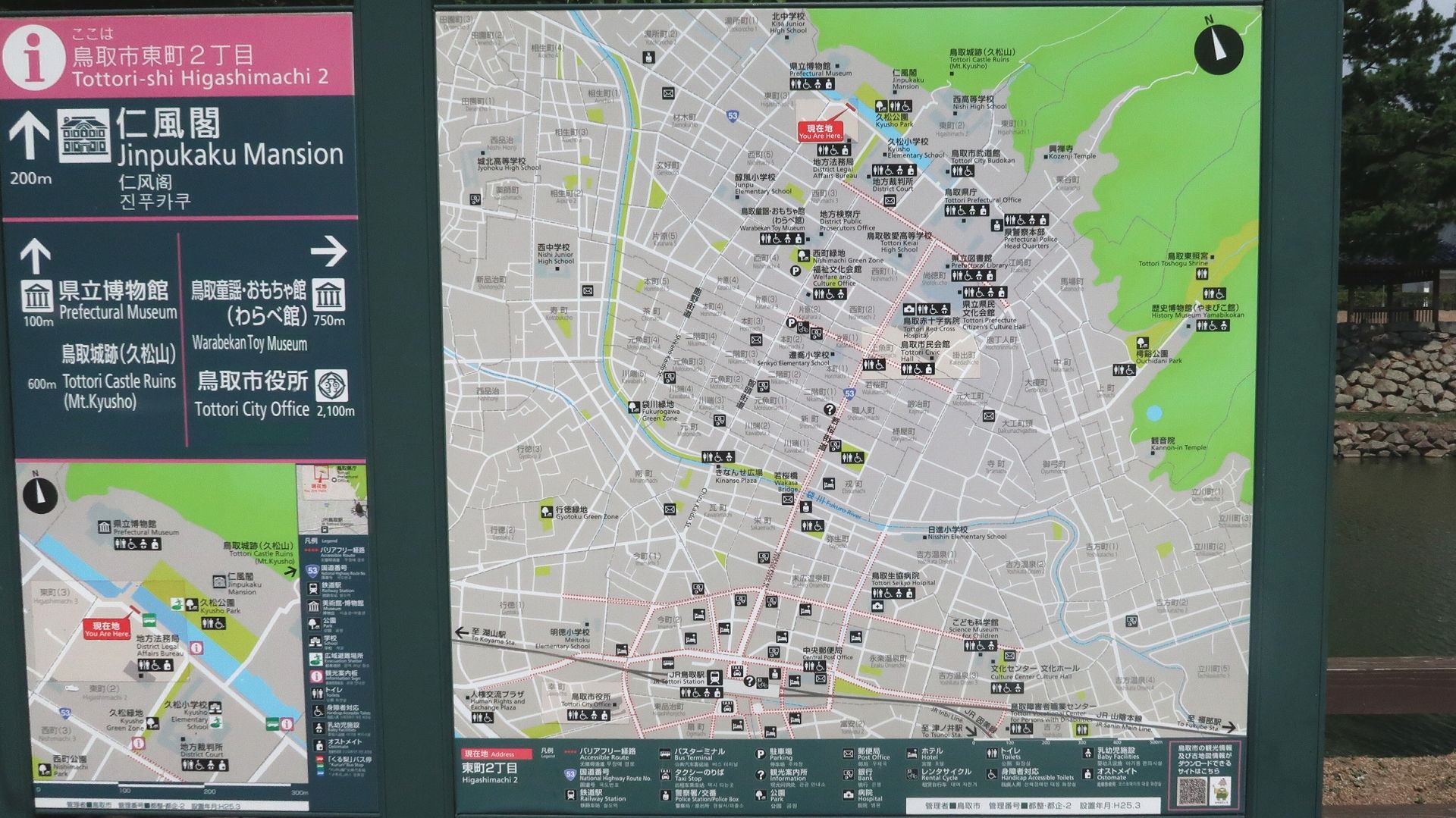This screenshot has width=1456, height=818.
Task: Click 'Tottori Toshogu Shrine' label on the map
Action: click(x=1173, y=264)
